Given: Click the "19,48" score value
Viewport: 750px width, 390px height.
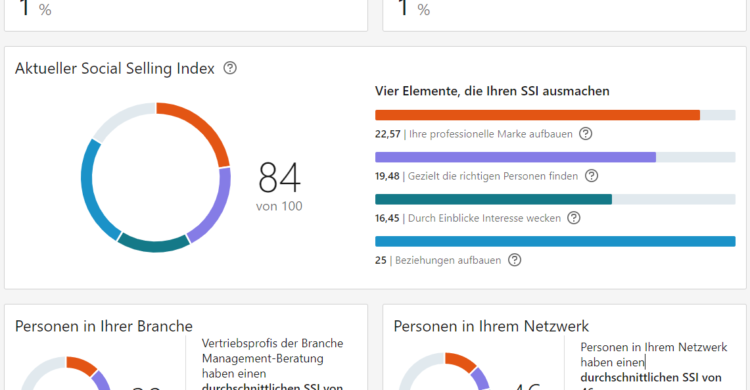Looking at the screenshot, I should tap(387, 176).
